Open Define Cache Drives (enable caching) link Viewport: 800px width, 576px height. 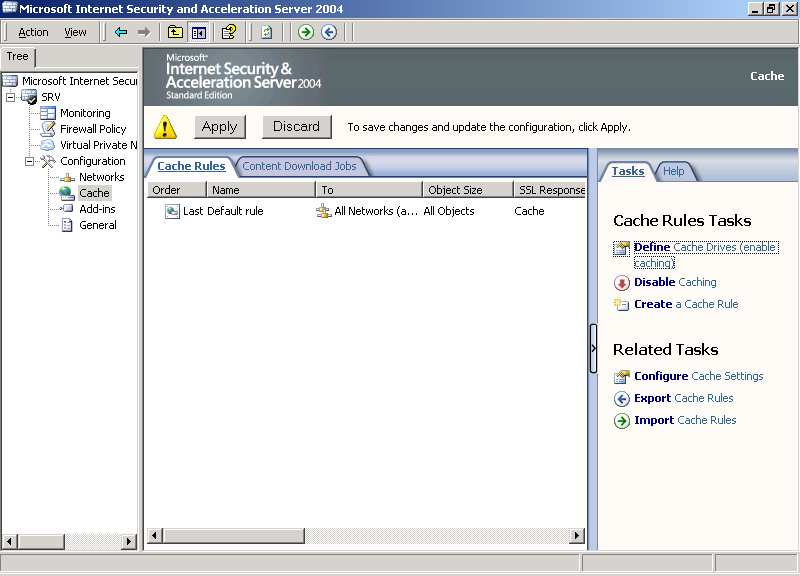[x=706, y=255]
